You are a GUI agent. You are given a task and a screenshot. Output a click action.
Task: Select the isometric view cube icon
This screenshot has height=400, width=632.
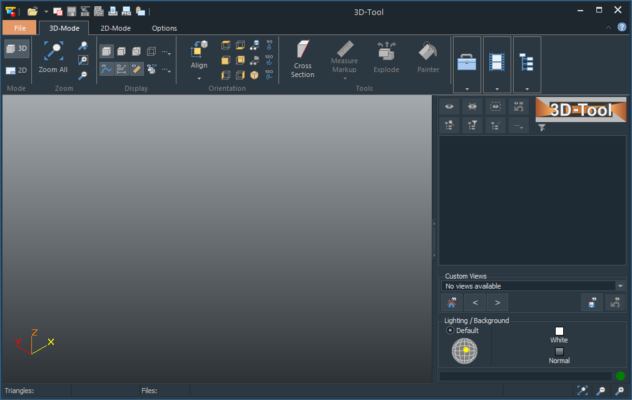coord(254,75)
